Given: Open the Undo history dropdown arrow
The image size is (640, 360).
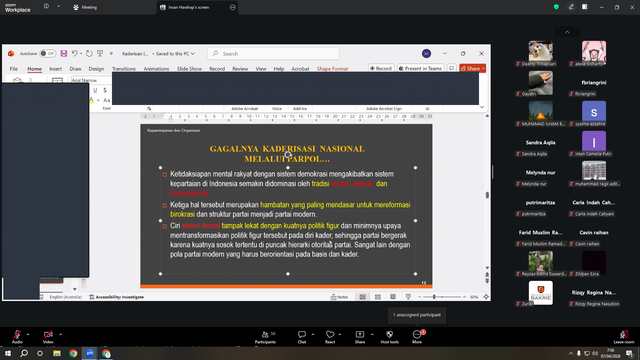Looking at the screenshot, I should 81,53.
